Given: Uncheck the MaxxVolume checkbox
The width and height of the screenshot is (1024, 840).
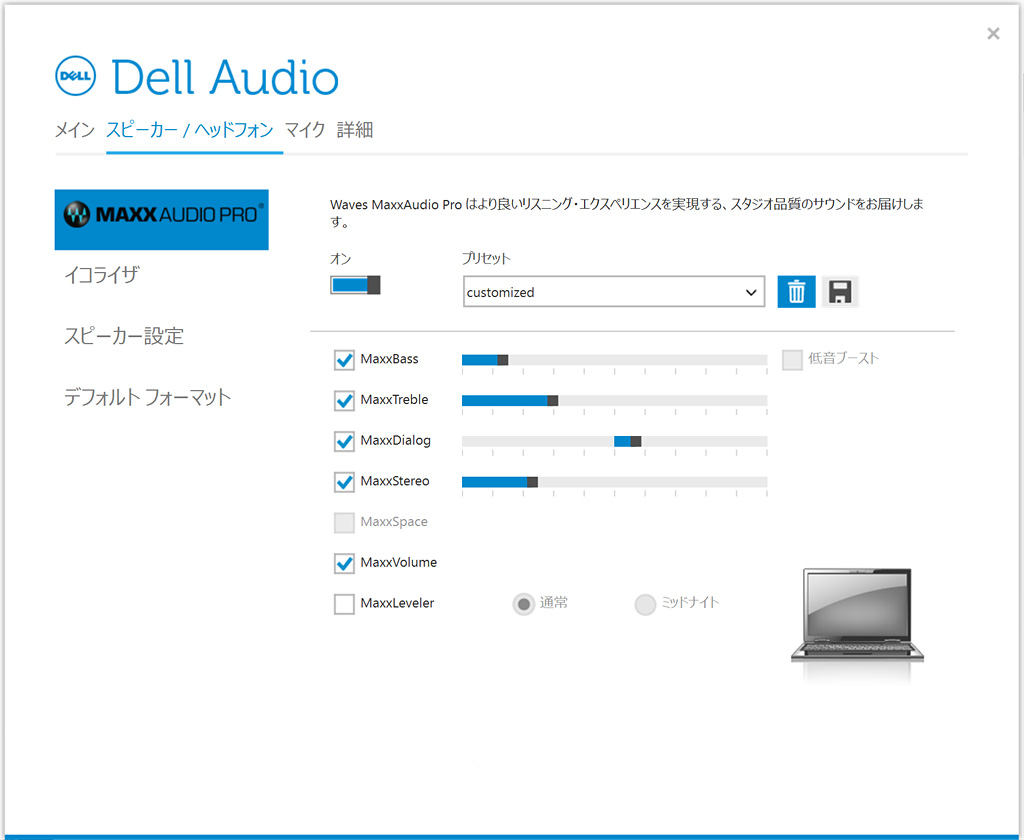Looking at the screenshot, I should [344, 563].
